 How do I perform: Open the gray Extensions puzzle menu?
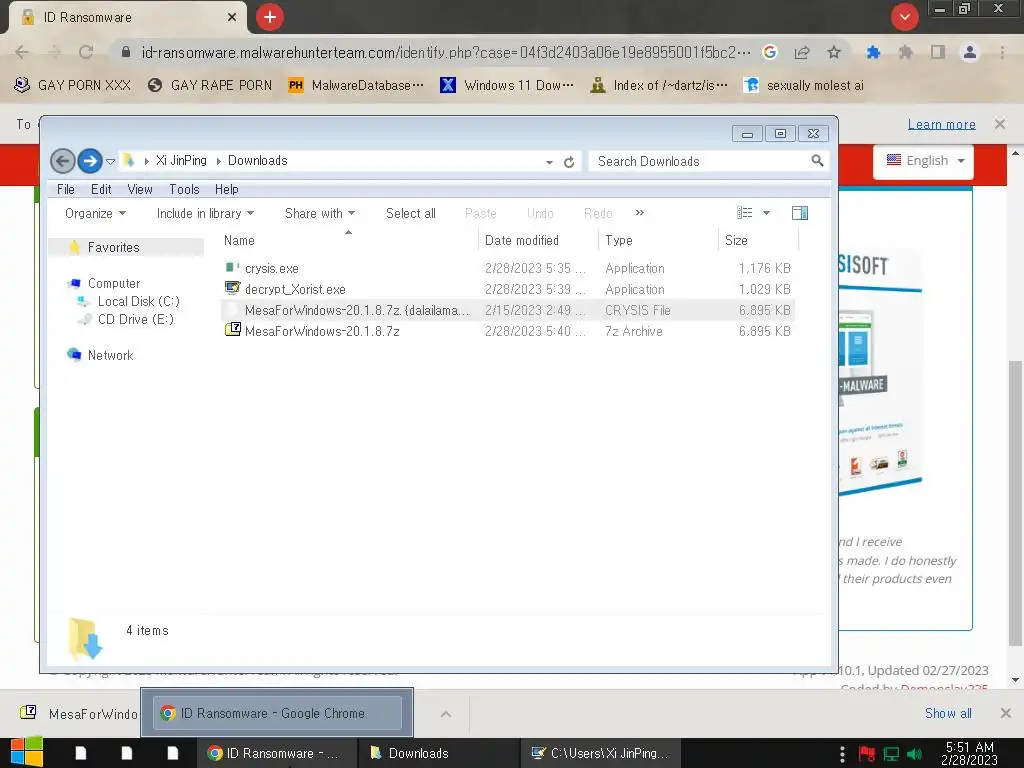[905, 52]
